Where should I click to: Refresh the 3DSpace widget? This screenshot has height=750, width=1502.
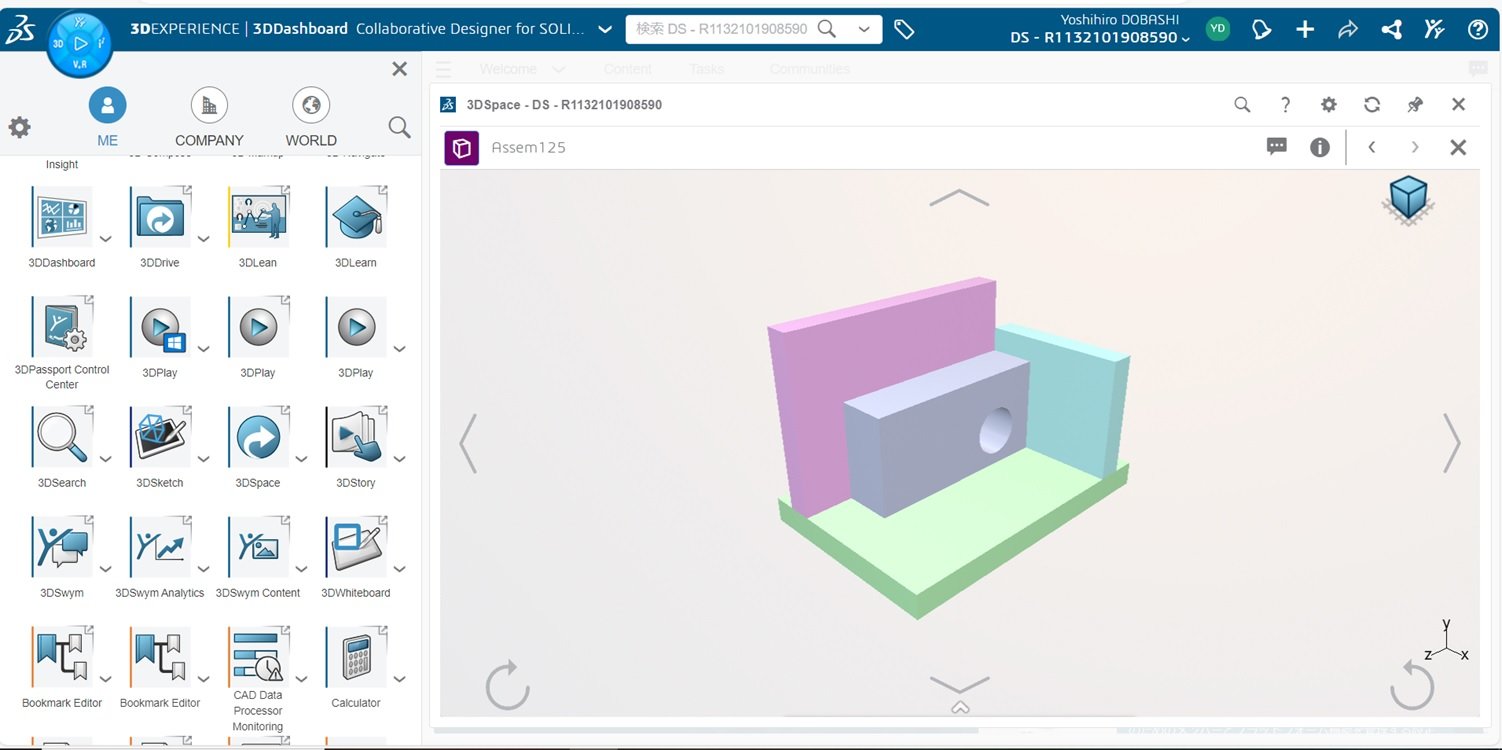(1372, 104)
